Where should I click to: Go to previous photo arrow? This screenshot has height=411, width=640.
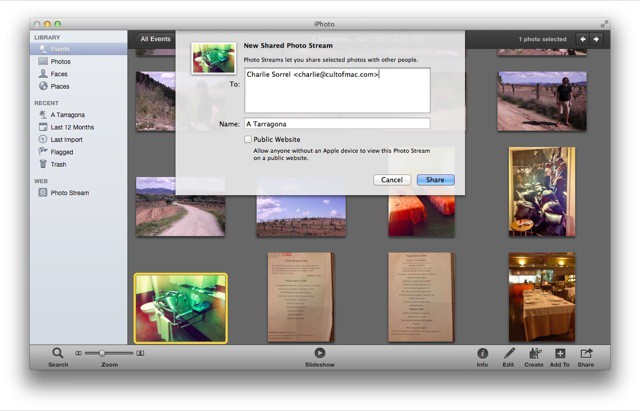click(x=583, y=39)
